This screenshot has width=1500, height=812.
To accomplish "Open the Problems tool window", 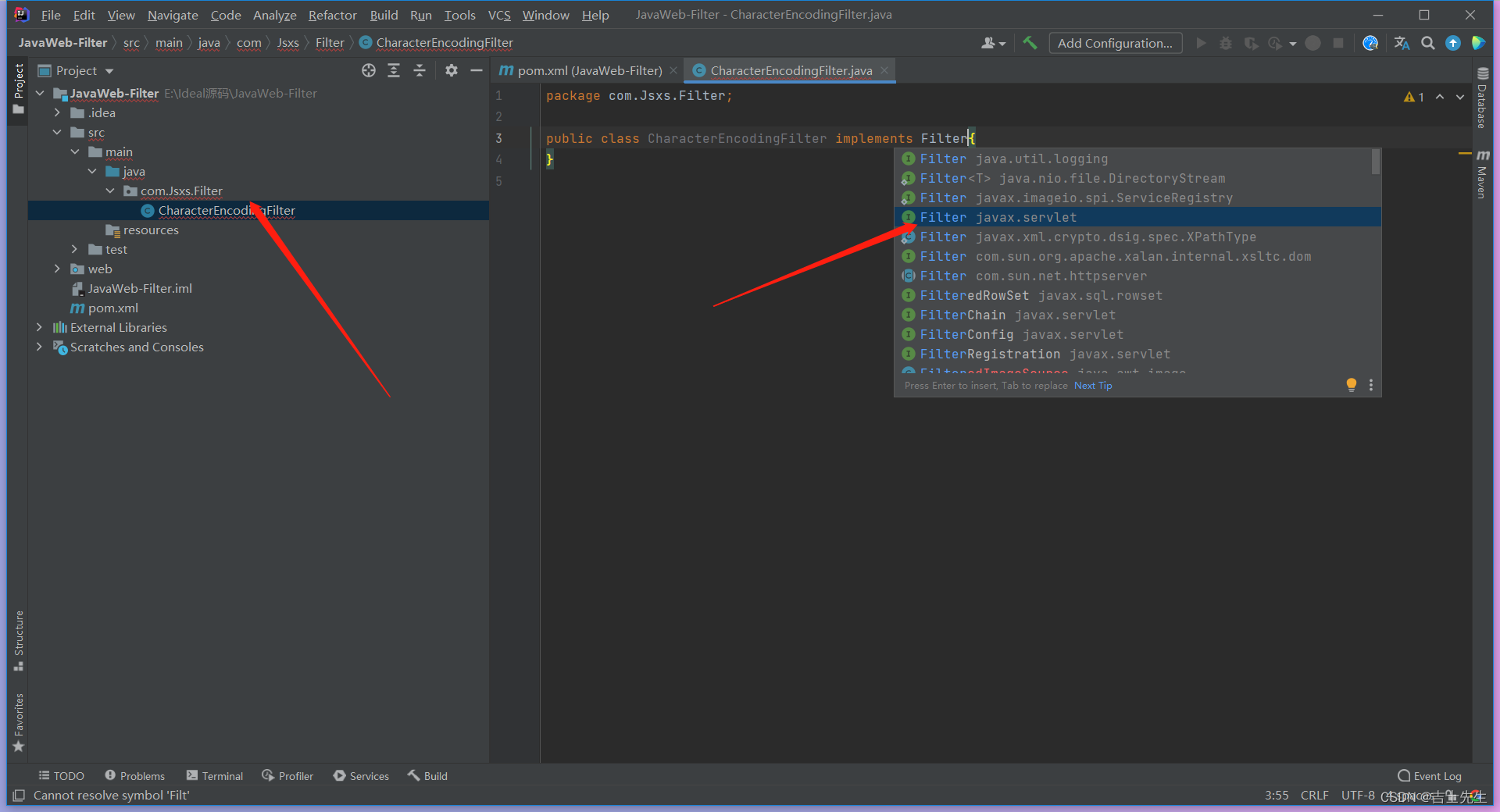I will (x=134, y=776).
